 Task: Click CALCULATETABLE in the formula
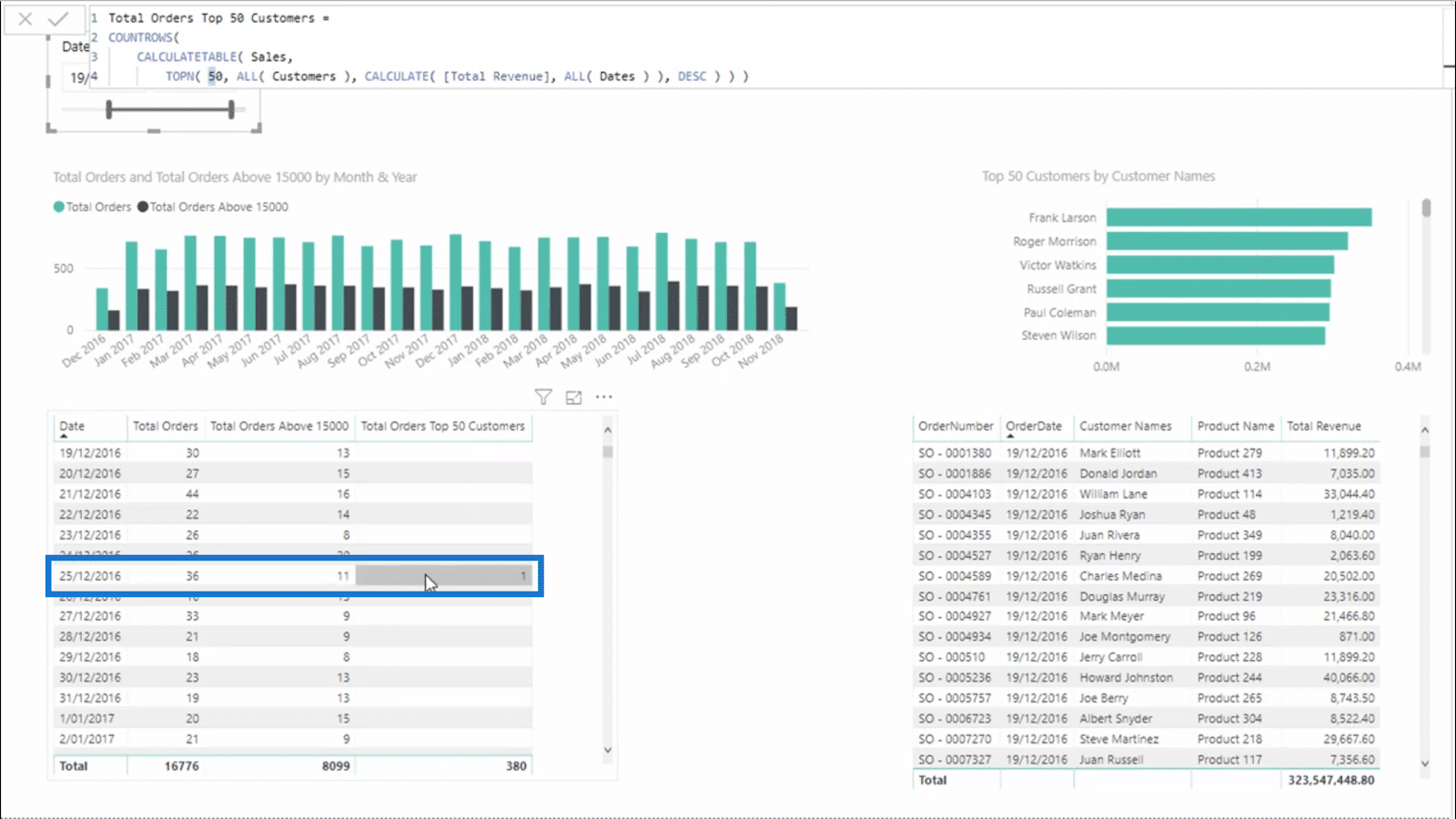click(x=187, y=56)
